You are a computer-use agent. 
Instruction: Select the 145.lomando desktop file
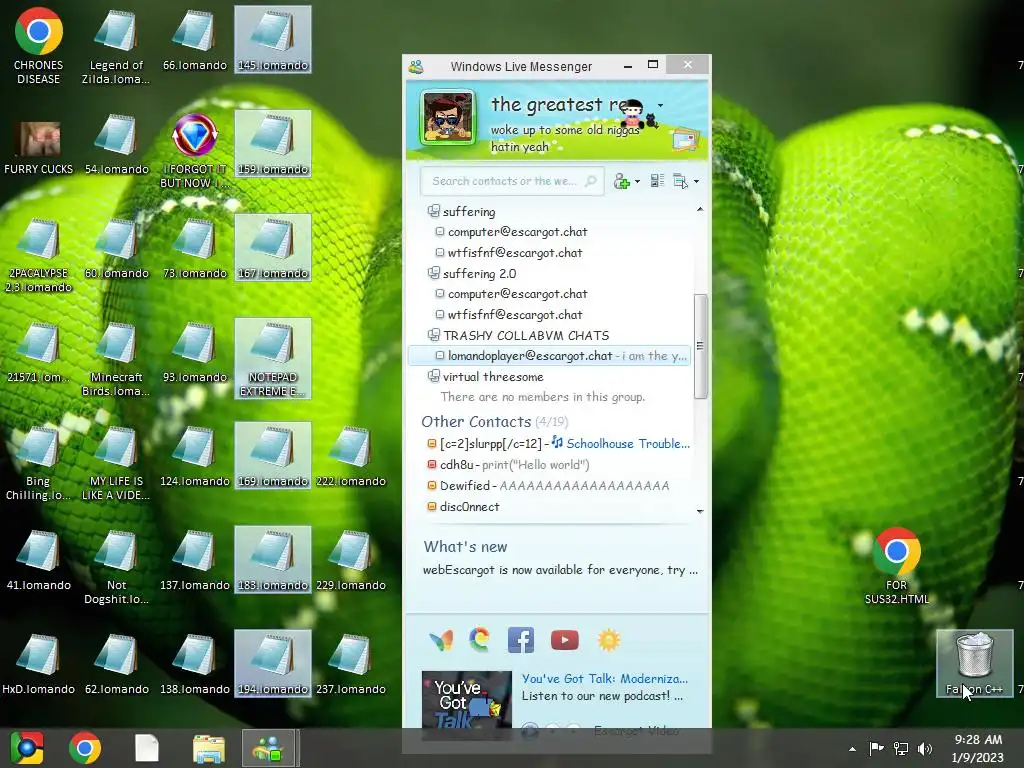tap(272, 39)
